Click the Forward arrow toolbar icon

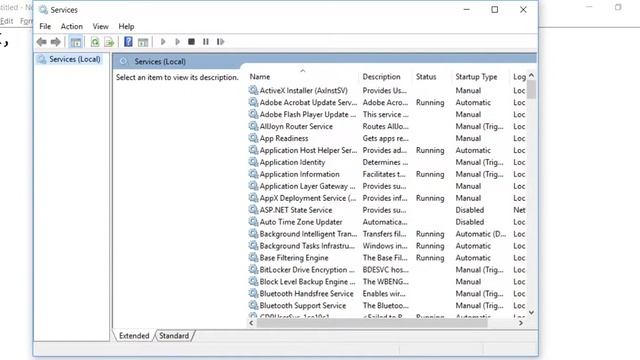[x=56, y=42]
